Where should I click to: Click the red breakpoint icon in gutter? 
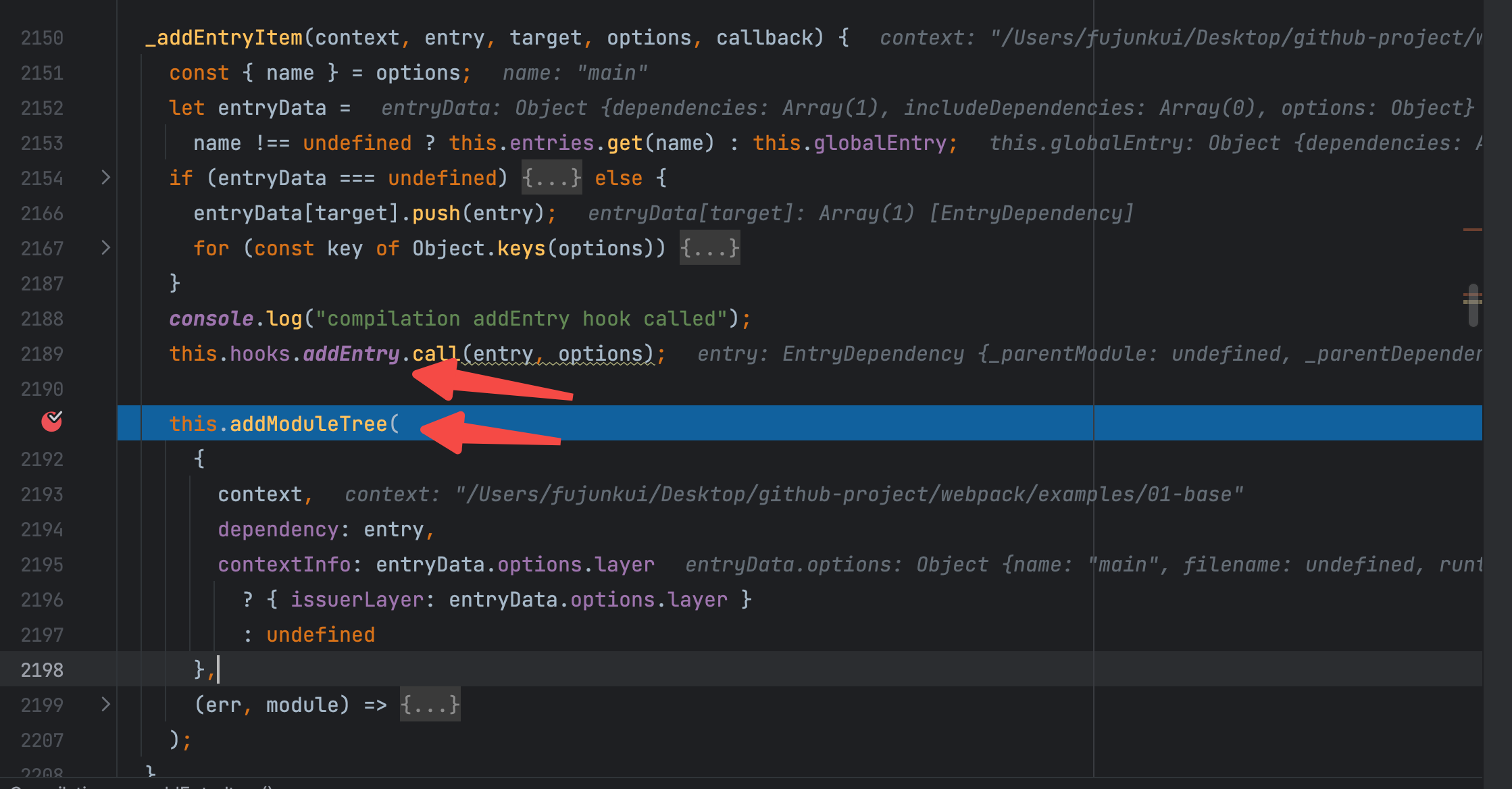click(51, 422)
